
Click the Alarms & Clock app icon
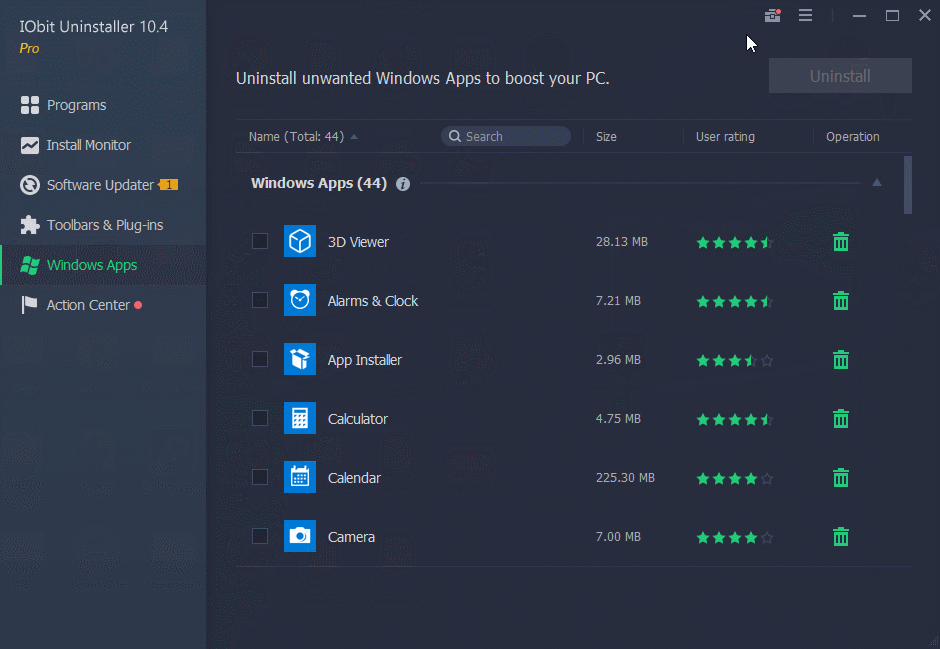(300, 300)
